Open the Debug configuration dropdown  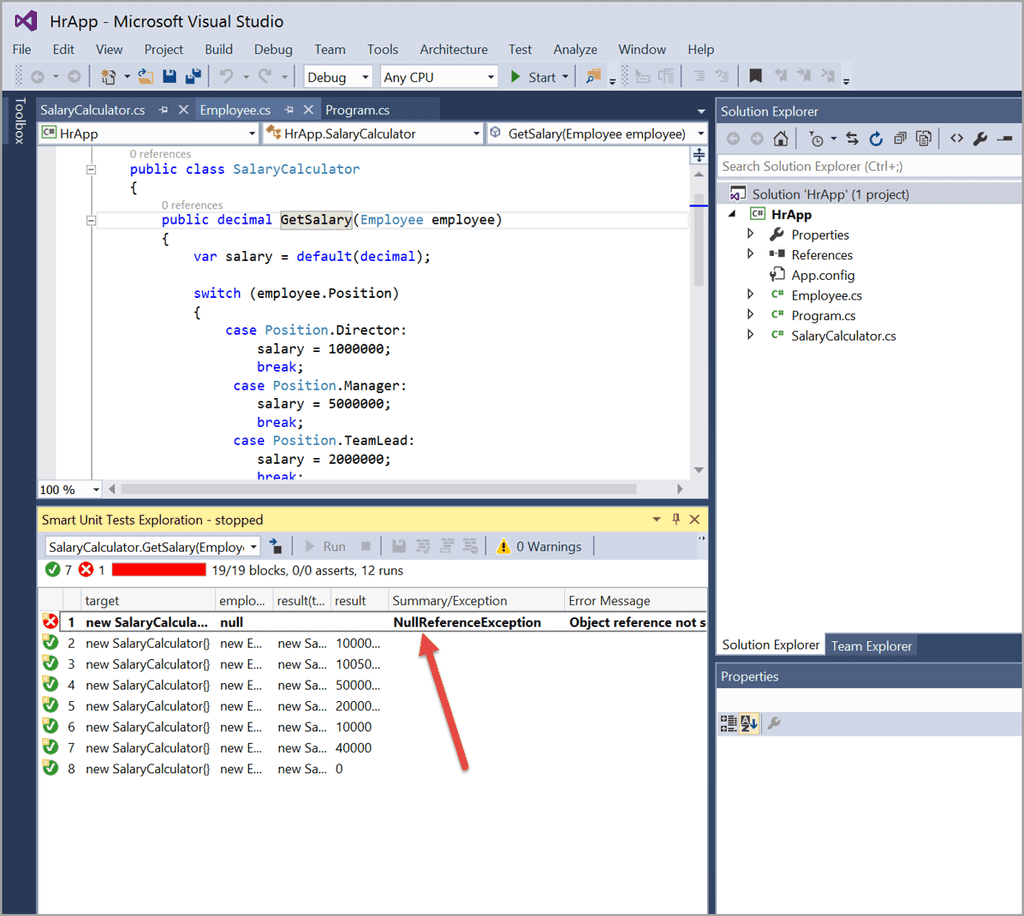[338, 77]
